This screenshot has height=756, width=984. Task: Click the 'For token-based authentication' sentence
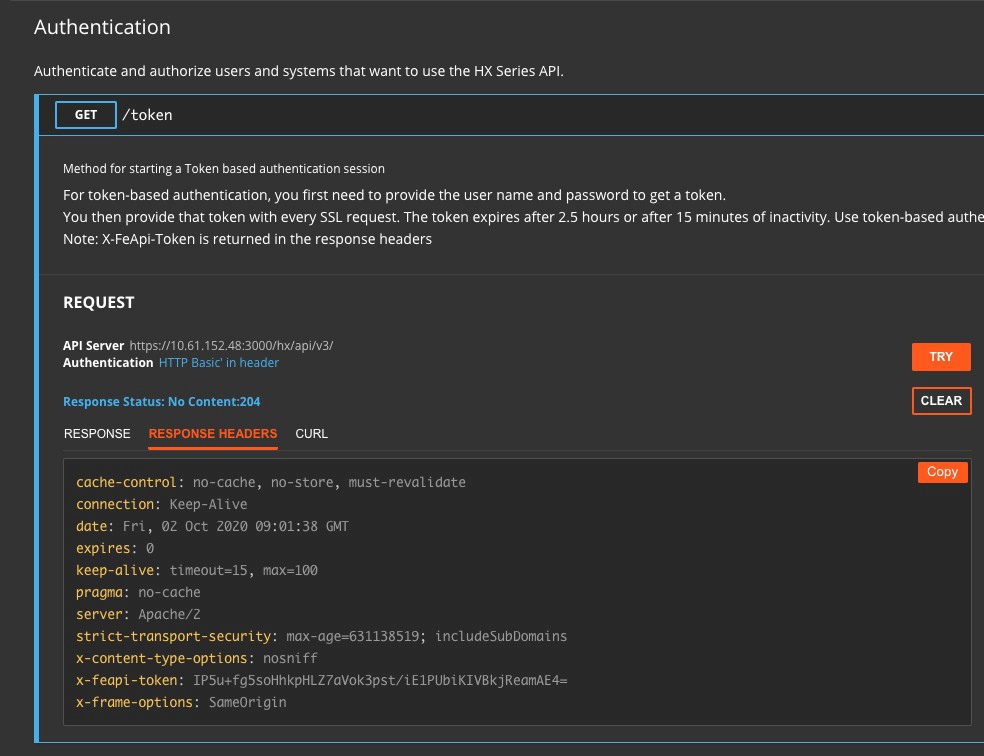[x=394, y=195]
